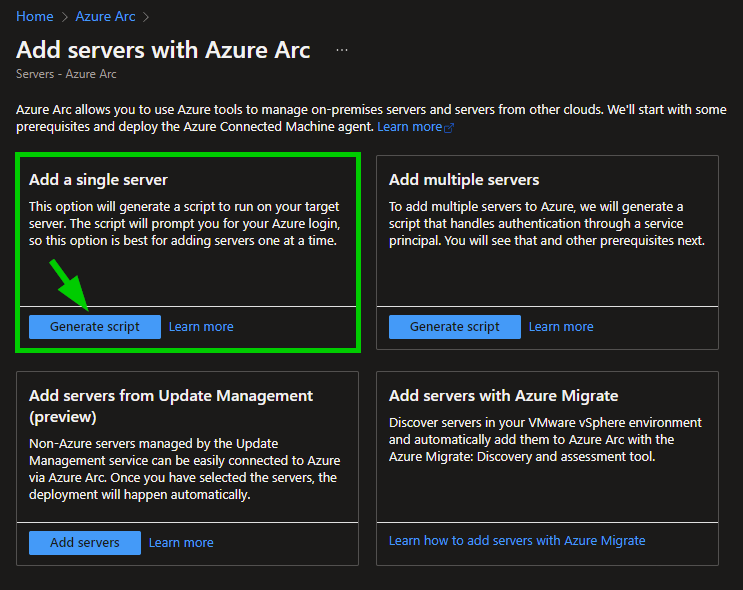Open the Azure Arc breadcrumb link
Image resolution: width=743 pixels, height=590 pixels.
(x=105, y=17)
